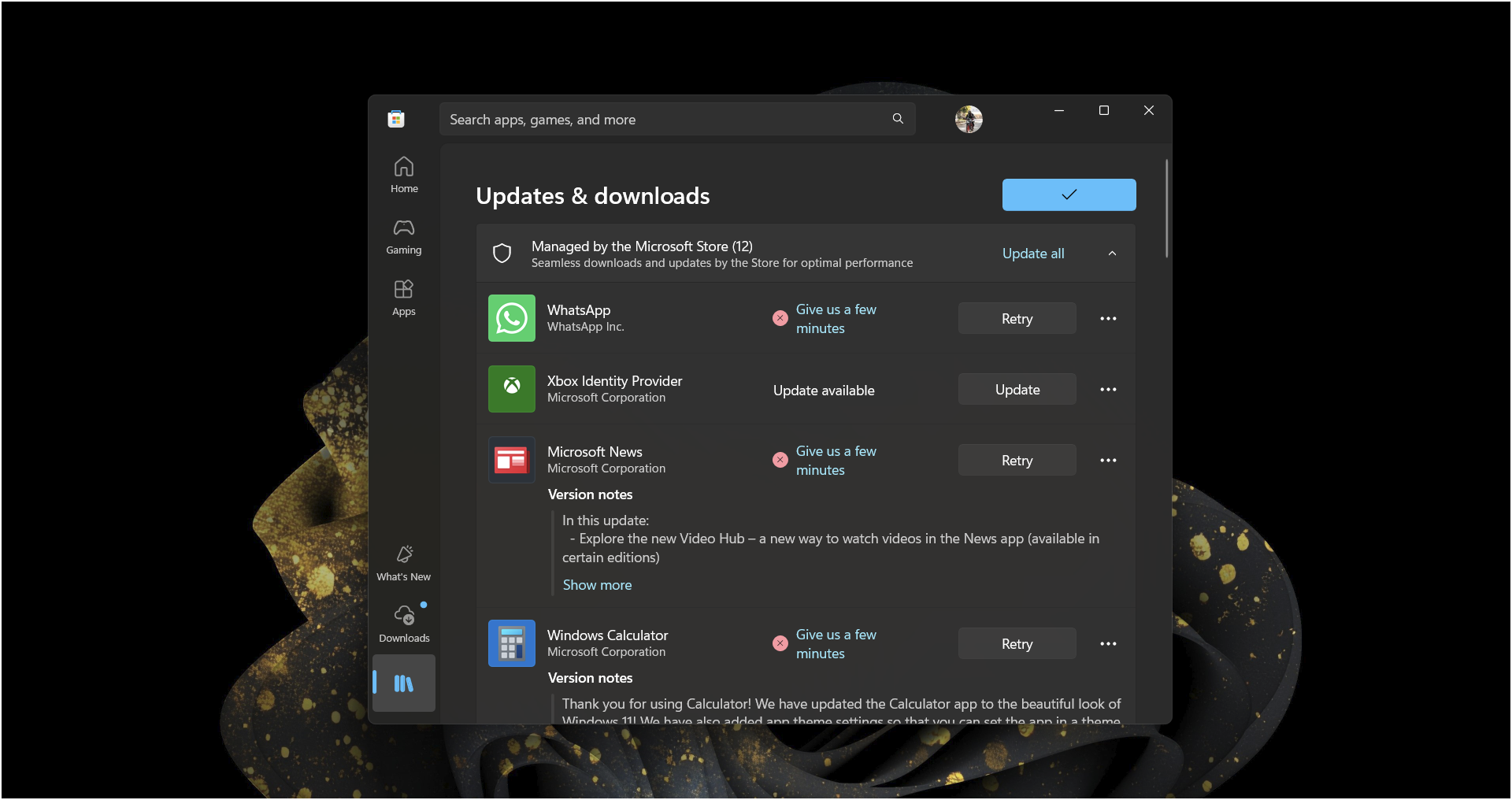Select the Library icon in the sidebar

(x=404, y=683)
